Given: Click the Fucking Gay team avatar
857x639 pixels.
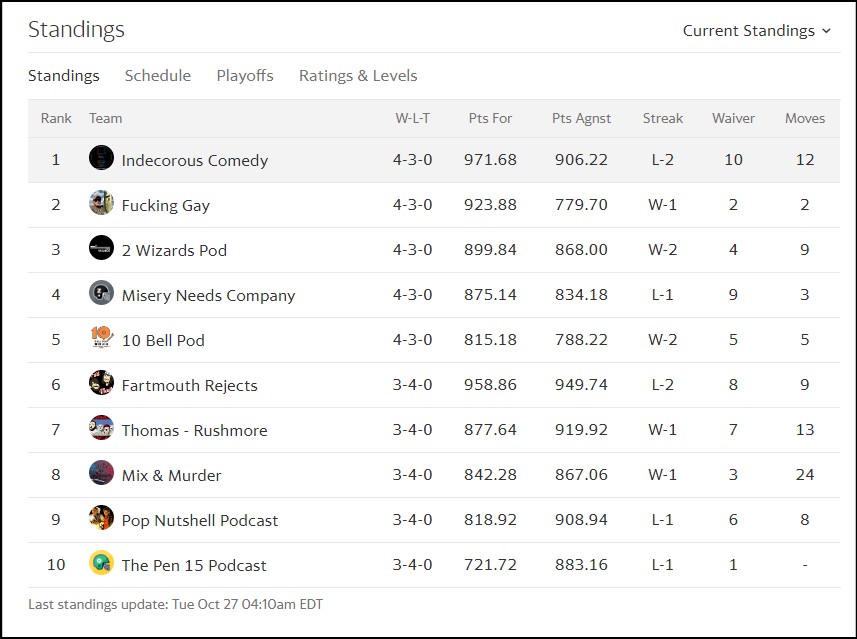Looking at the screenshot, I should (x=101, y=204).
